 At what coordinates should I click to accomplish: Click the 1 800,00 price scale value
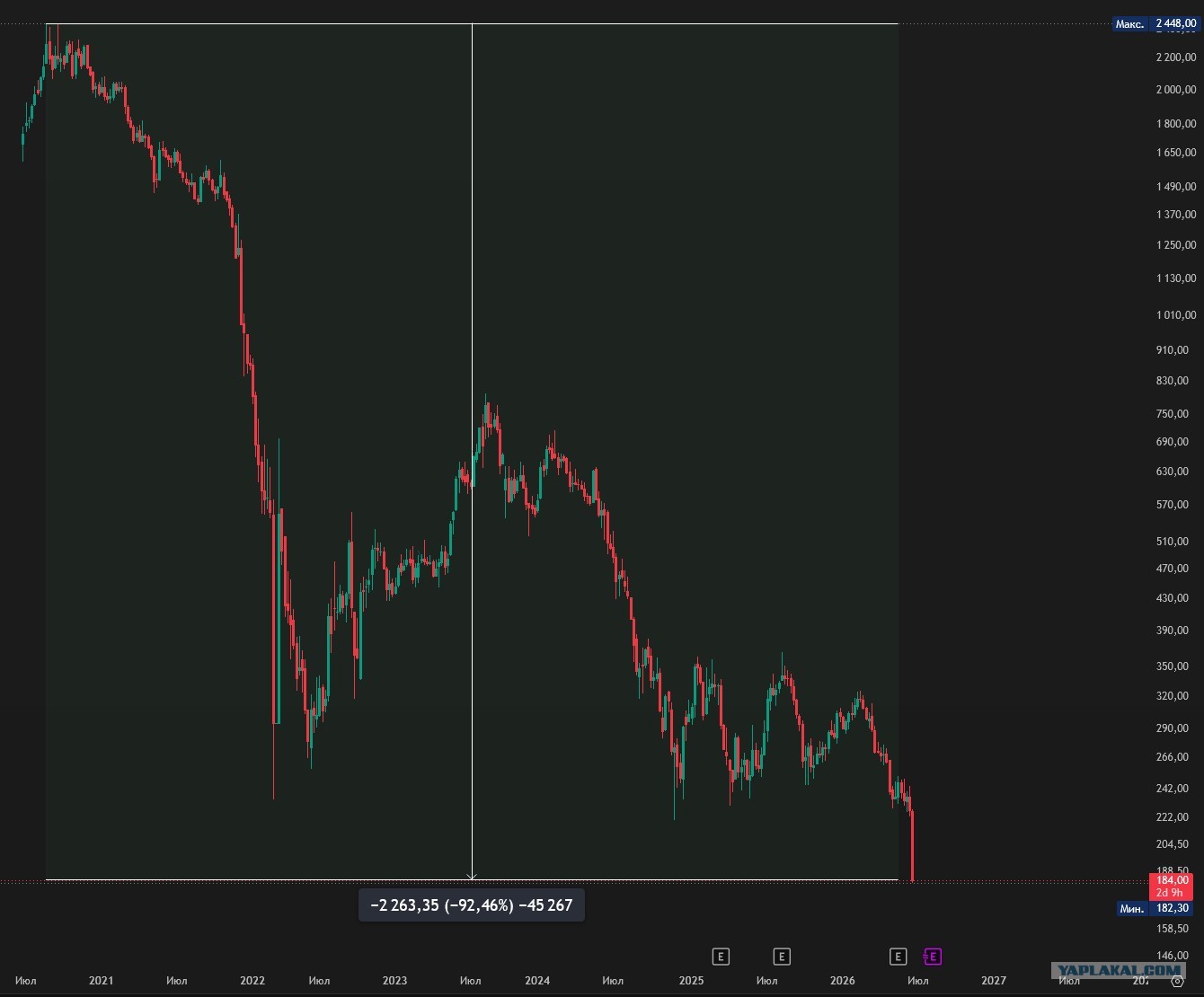tap(1176, 124)
